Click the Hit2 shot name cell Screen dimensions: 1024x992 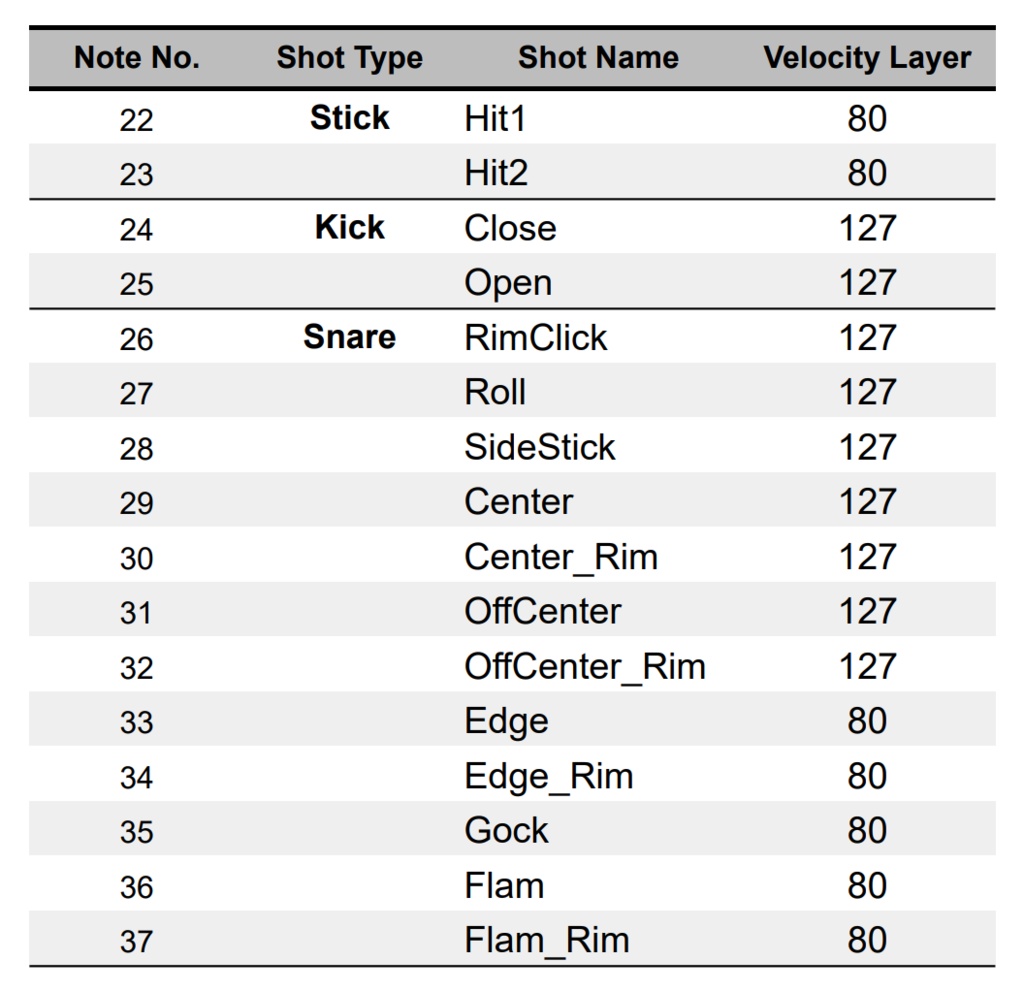496,174
